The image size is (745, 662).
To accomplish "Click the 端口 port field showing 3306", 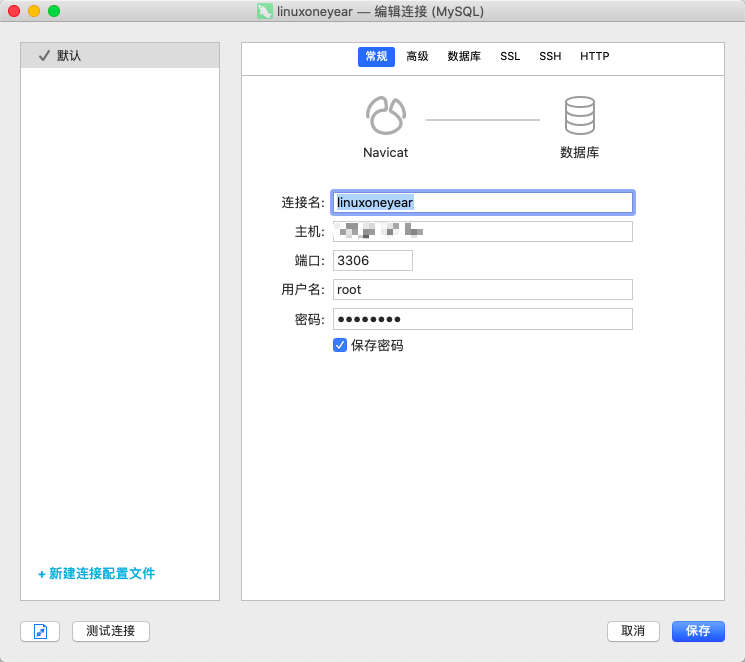I will pos(372,260).
